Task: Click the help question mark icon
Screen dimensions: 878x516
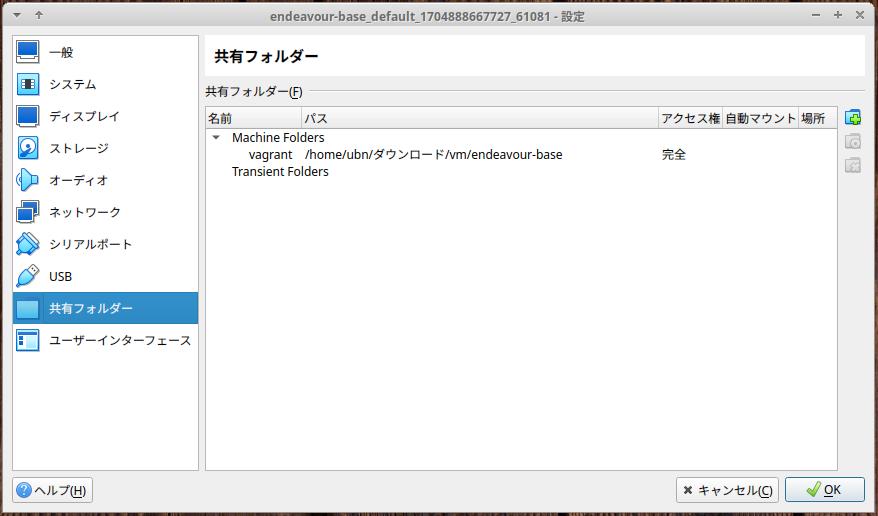Action: click(24, 490)
